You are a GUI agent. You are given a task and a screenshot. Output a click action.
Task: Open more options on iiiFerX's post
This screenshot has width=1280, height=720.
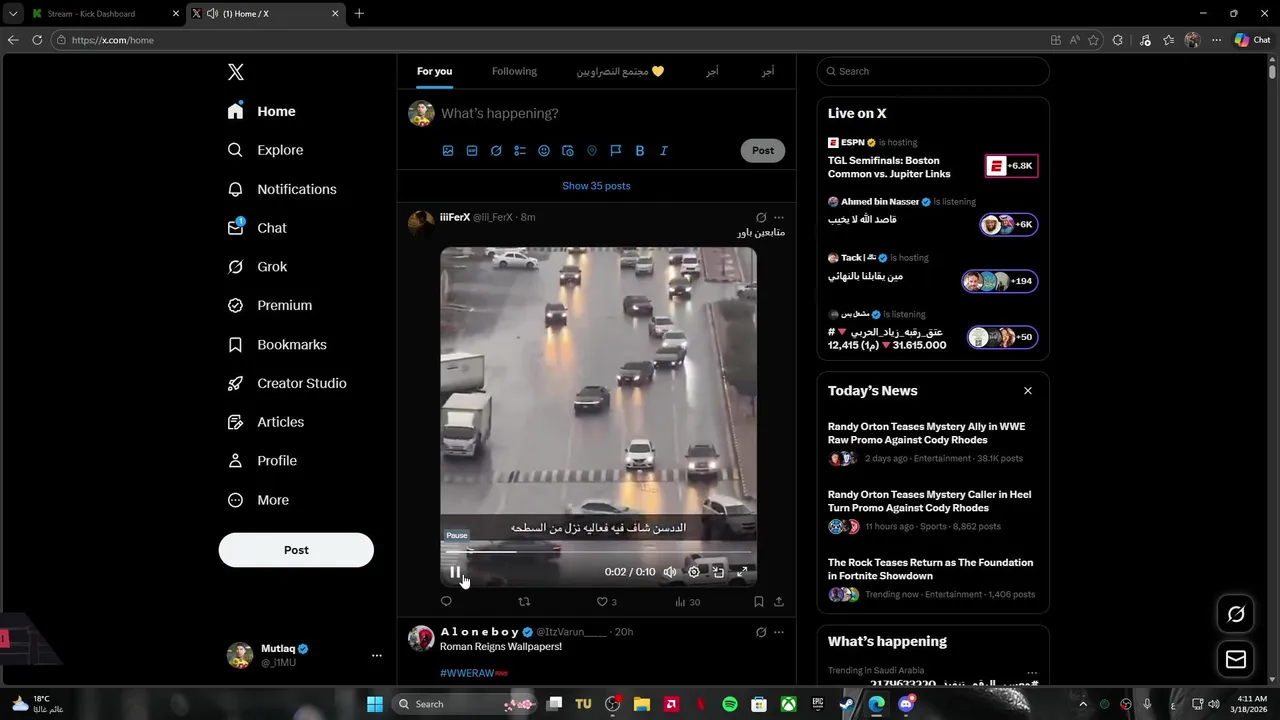click(x=779, y=217)
